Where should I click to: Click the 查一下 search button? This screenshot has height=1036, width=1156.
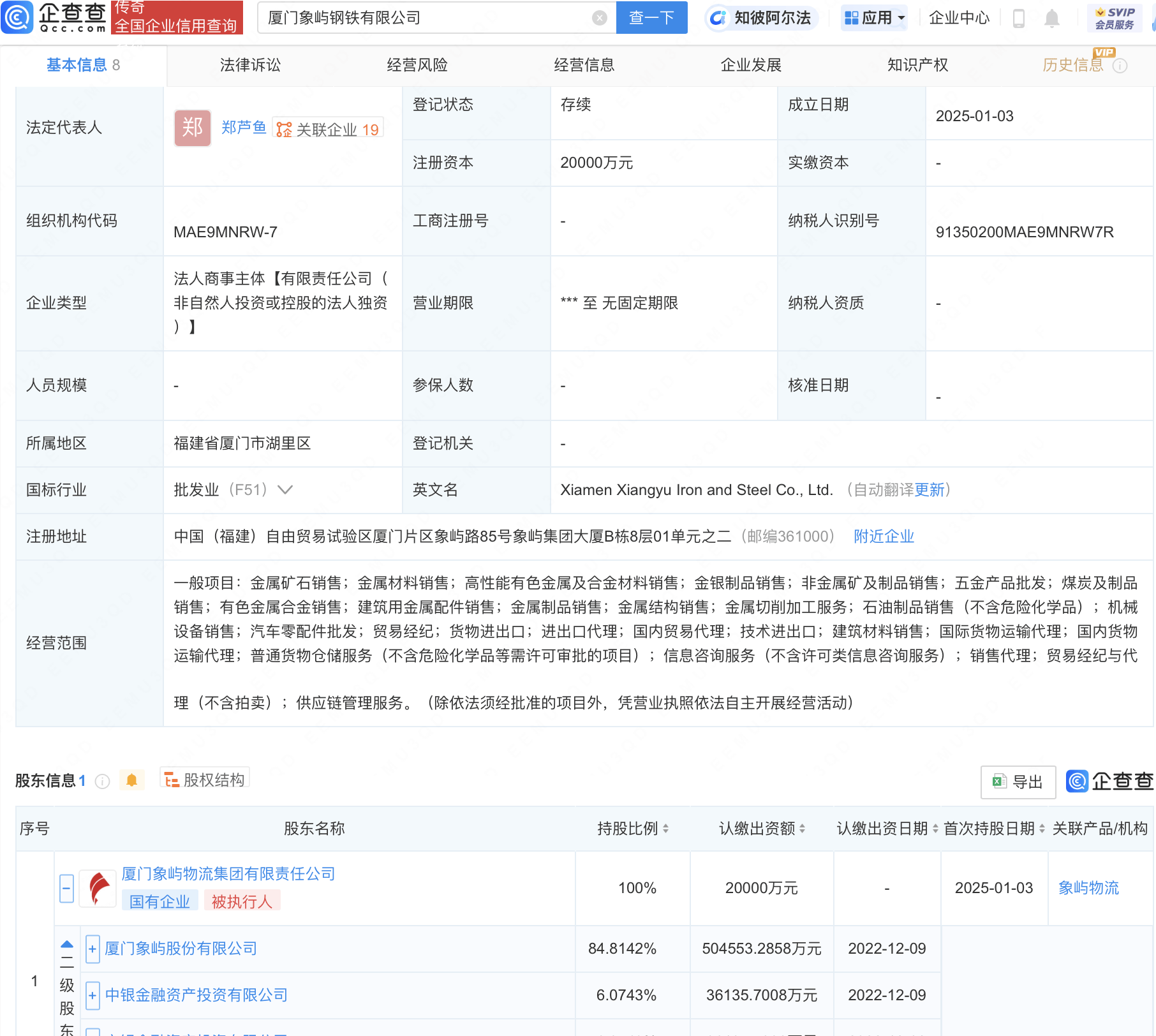pyautogui.click(x=652, y=18)
